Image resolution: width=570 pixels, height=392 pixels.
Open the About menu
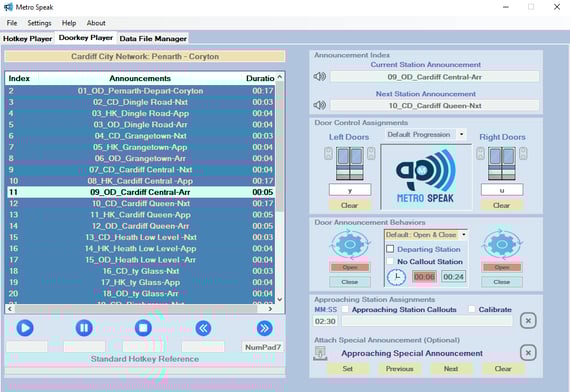[x=96, y=23]
